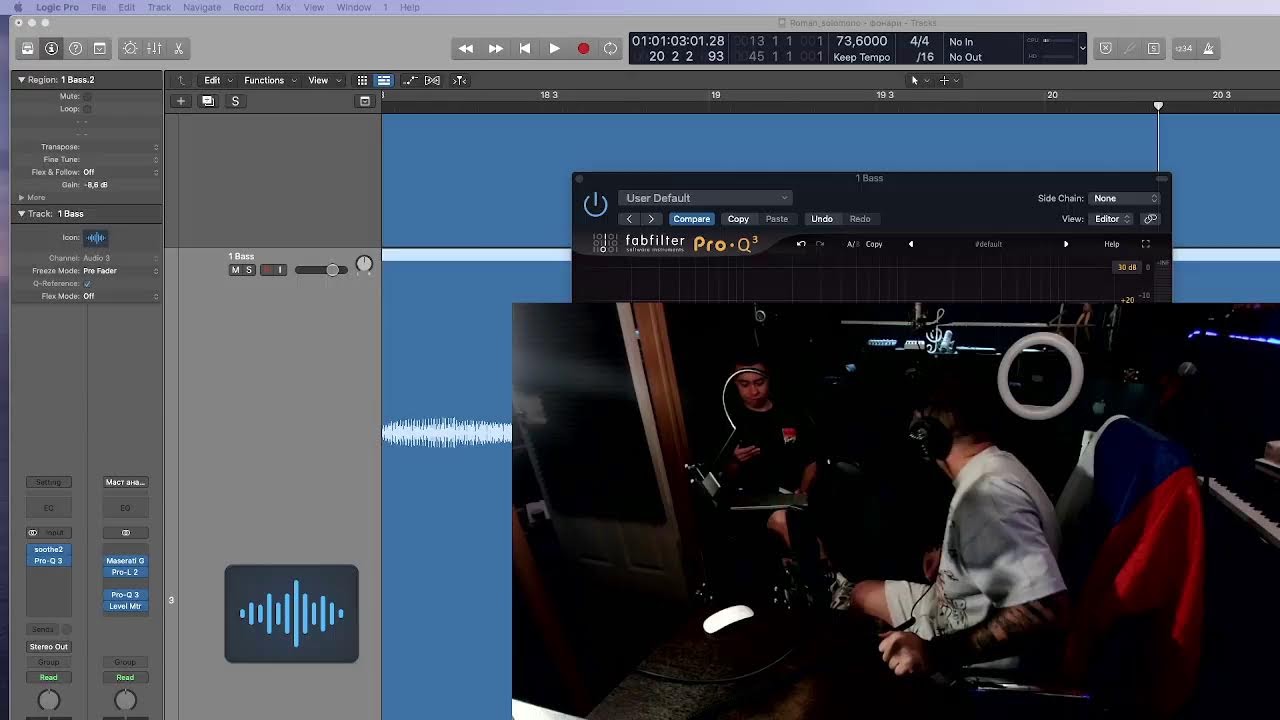Click the Replace mode X icon
This screenshot has height=720, width=1280.
click(1105, 48)
